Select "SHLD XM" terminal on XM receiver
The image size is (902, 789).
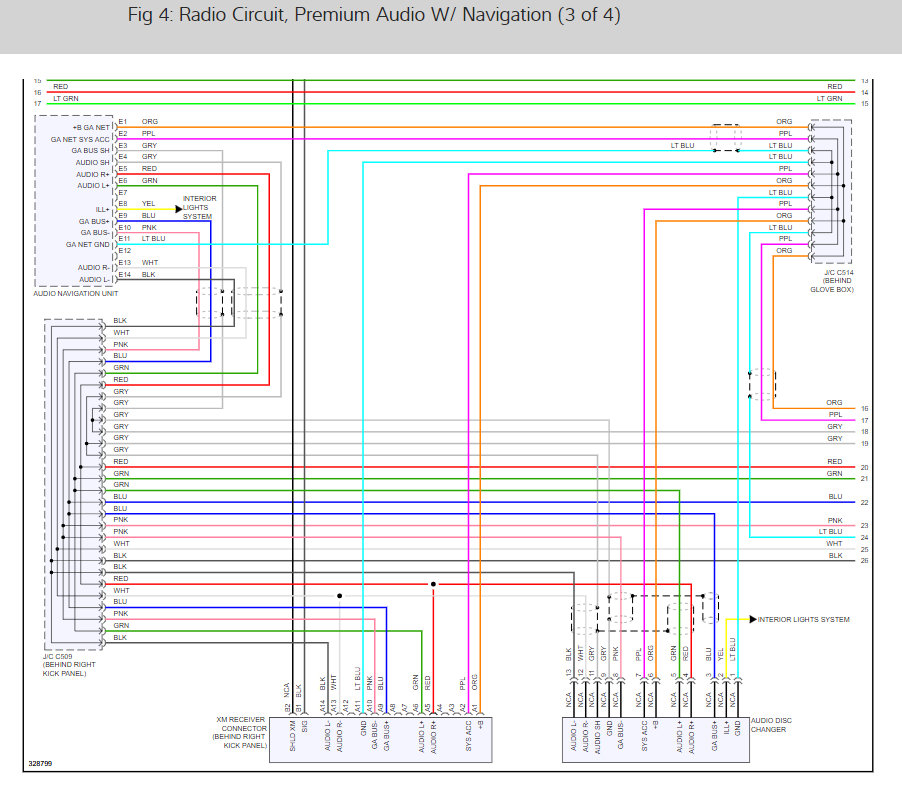292,736
